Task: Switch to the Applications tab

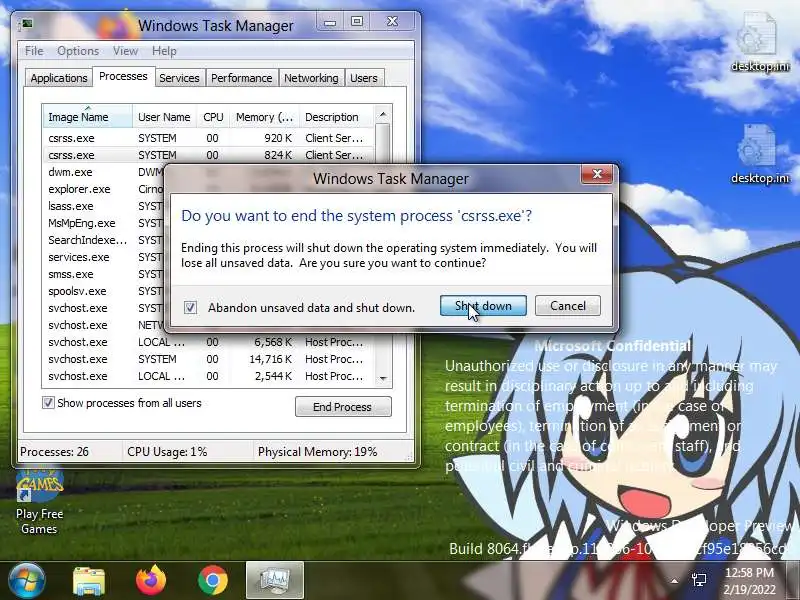Action: coord(59,78)
